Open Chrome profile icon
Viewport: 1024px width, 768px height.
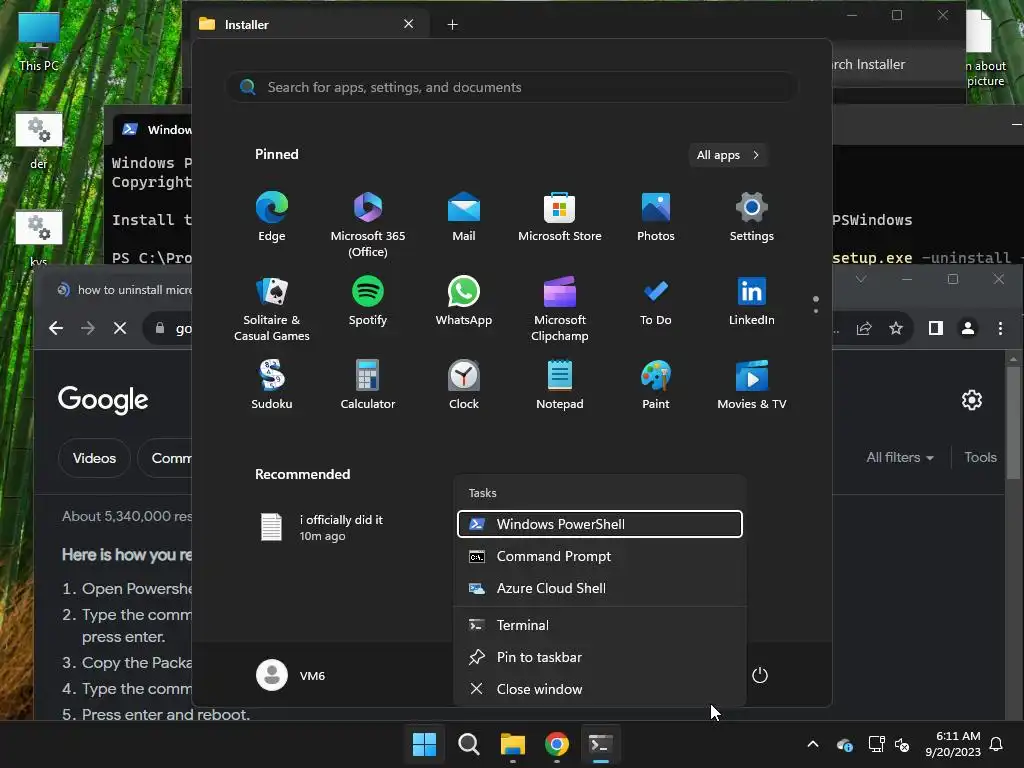click(x=968, y=328)
